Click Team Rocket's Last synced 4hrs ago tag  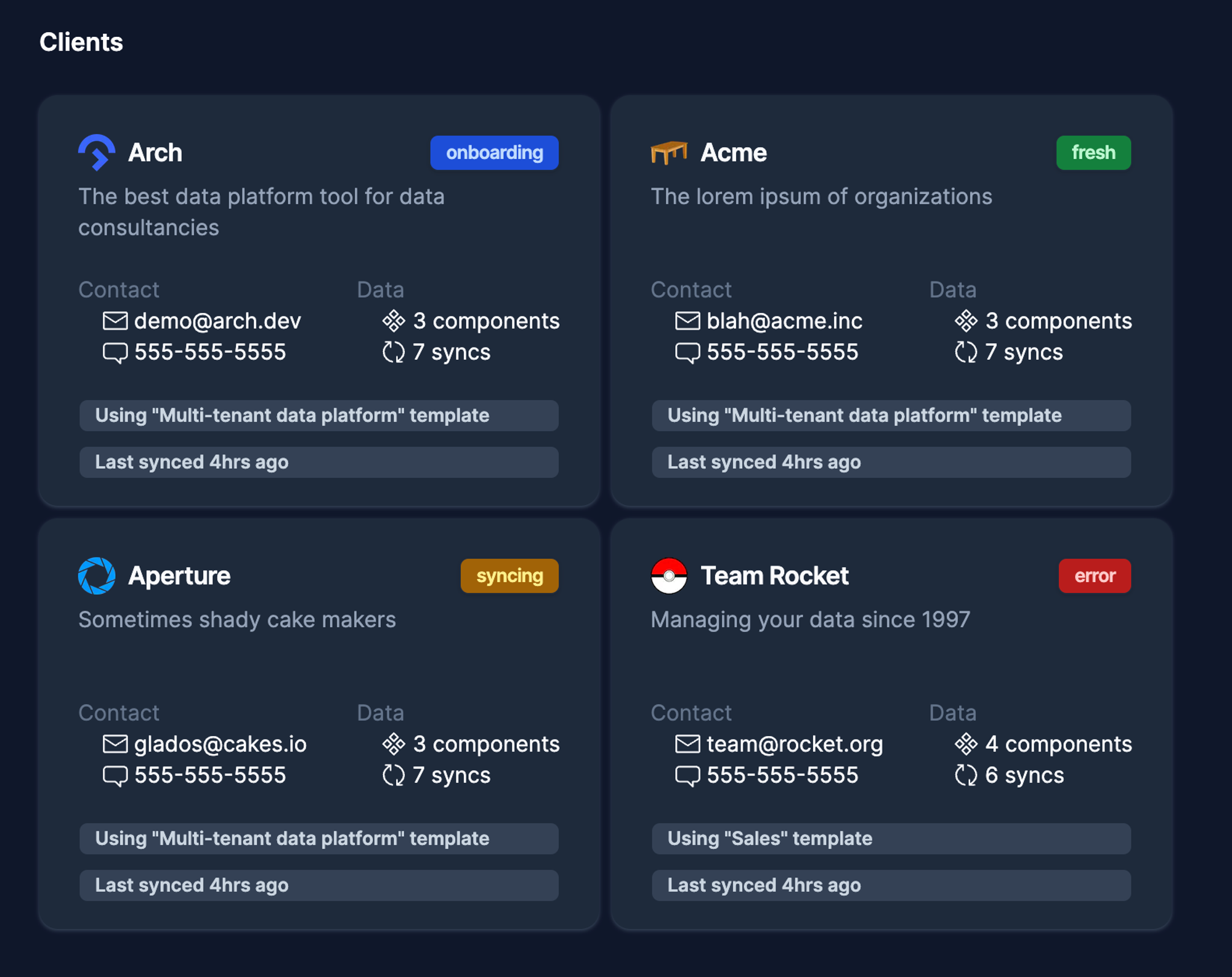point(891,886)
